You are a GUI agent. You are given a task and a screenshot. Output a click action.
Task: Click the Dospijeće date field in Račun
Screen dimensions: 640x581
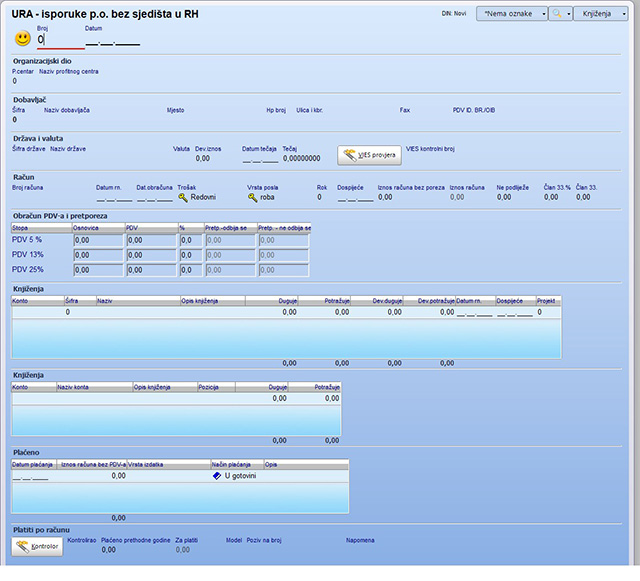355,198
